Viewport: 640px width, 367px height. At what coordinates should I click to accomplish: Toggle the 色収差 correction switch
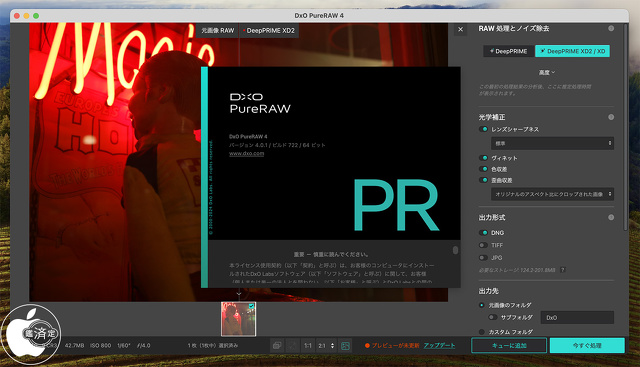coord(483,169)
